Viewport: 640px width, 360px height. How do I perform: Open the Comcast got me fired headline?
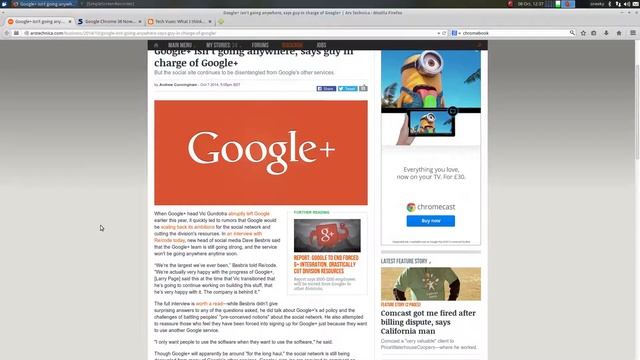pos(428,322)
